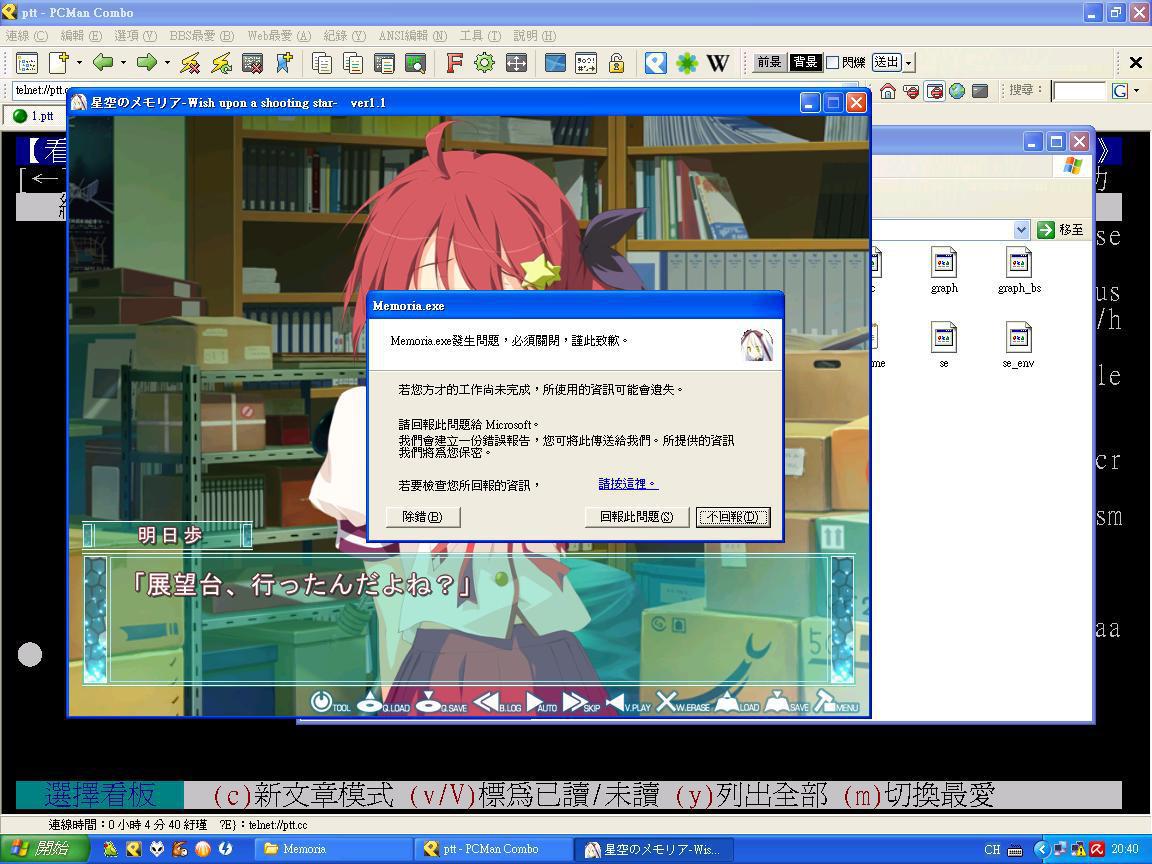Click the 送出 send button
Image resolution: width=1152 pixels, height=864 pixels.
point(886,62)
